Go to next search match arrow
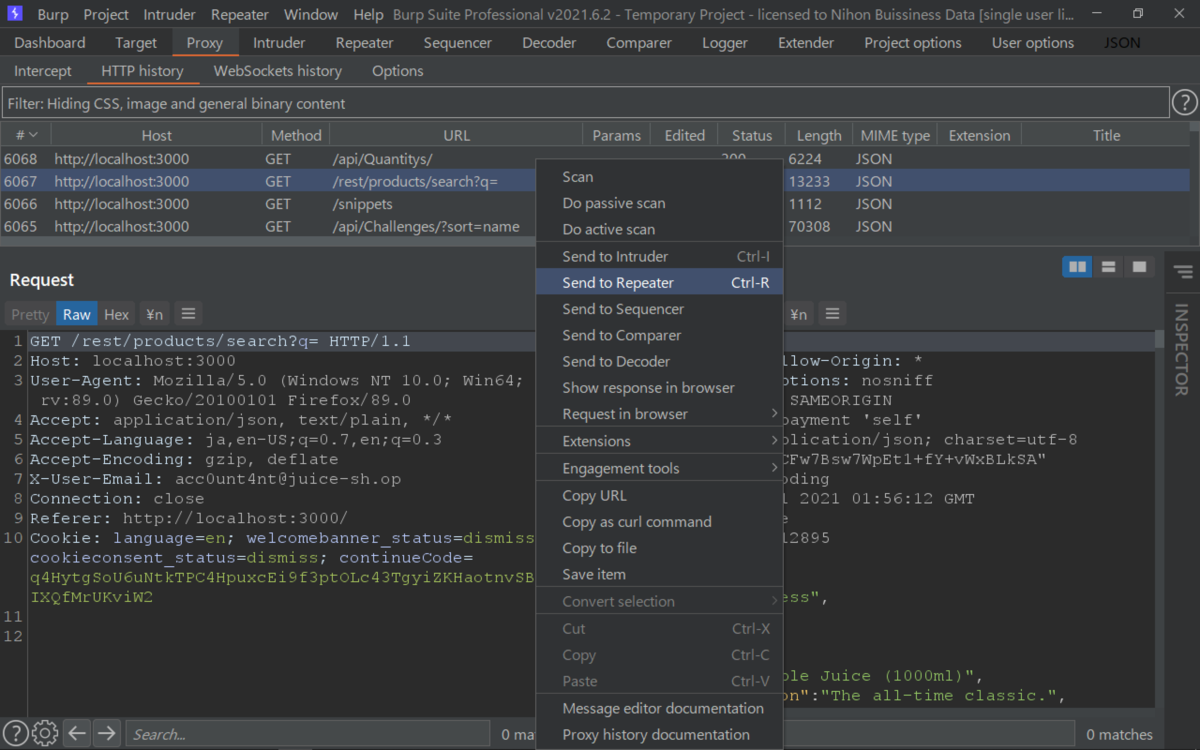This screenshot has height=750, width=1200. (x=107, y=733)
